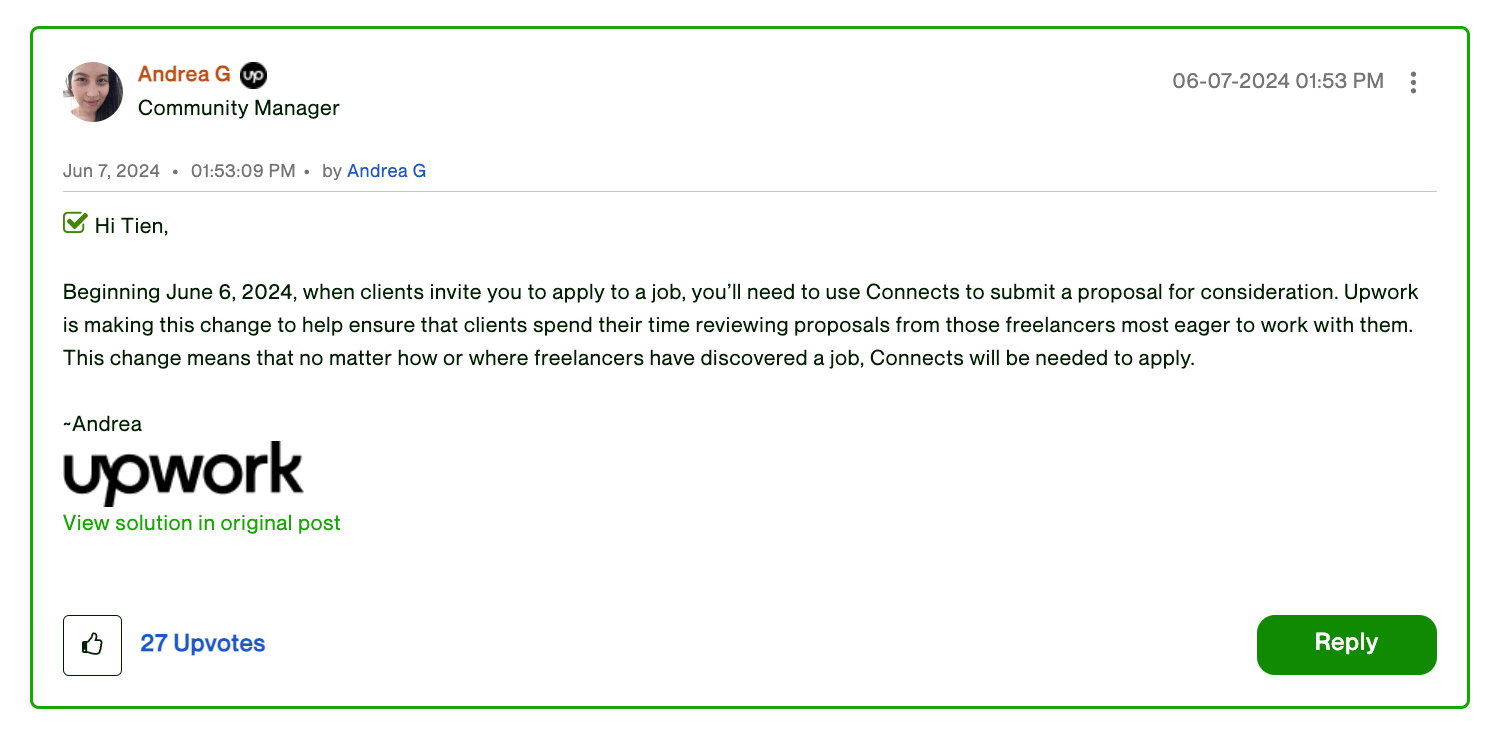This screenshot has height=732, width=1495.
Task: Click the Hi Tien greeting text
Action: point(131,226)
